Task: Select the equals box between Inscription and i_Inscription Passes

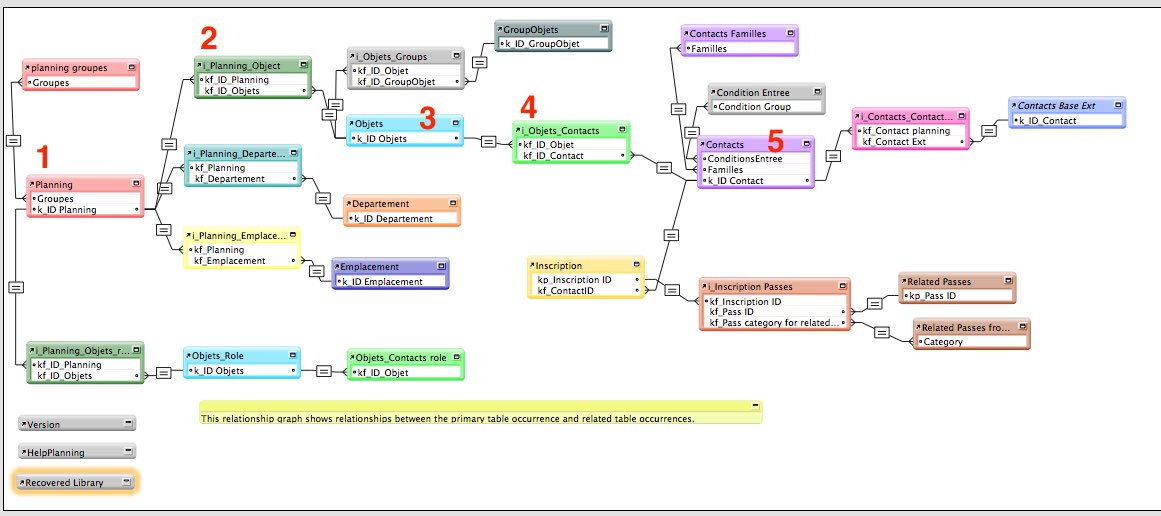Action: pos(672,290)
